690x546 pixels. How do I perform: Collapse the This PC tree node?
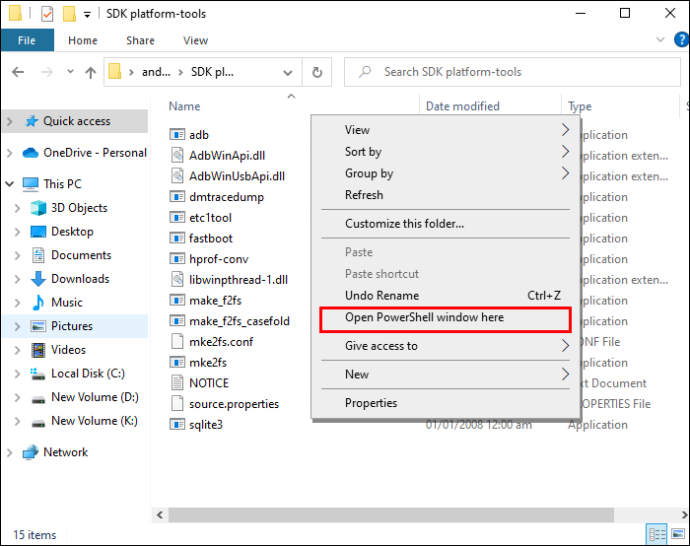click(x=10, y=184)
